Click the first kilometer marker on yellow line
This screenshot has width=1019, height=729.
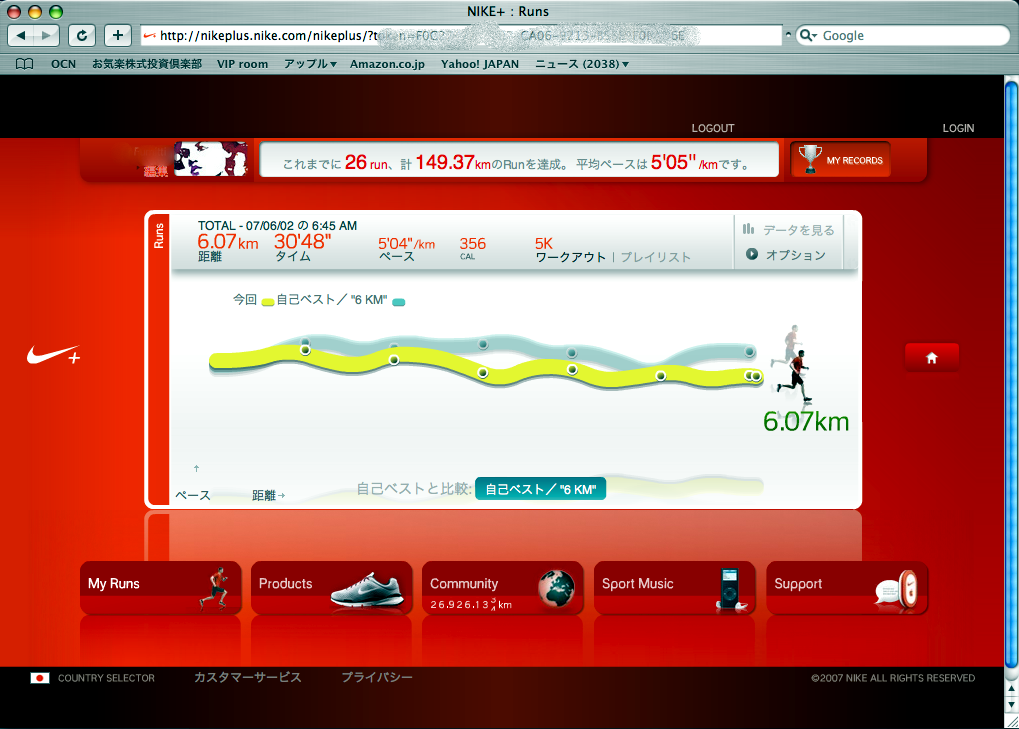pyautogui.click(x=305, y=350)
